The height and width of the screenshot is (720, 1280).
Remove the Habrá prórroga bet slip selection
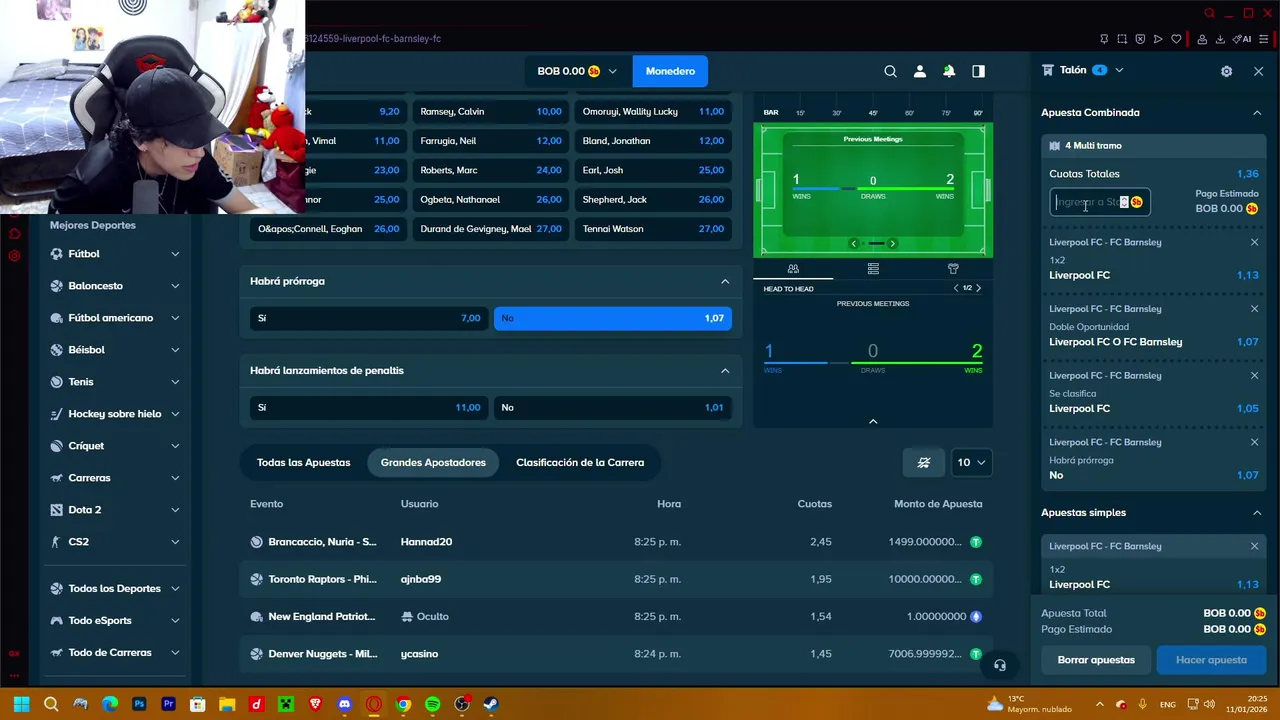click(x=1254, y=442)
